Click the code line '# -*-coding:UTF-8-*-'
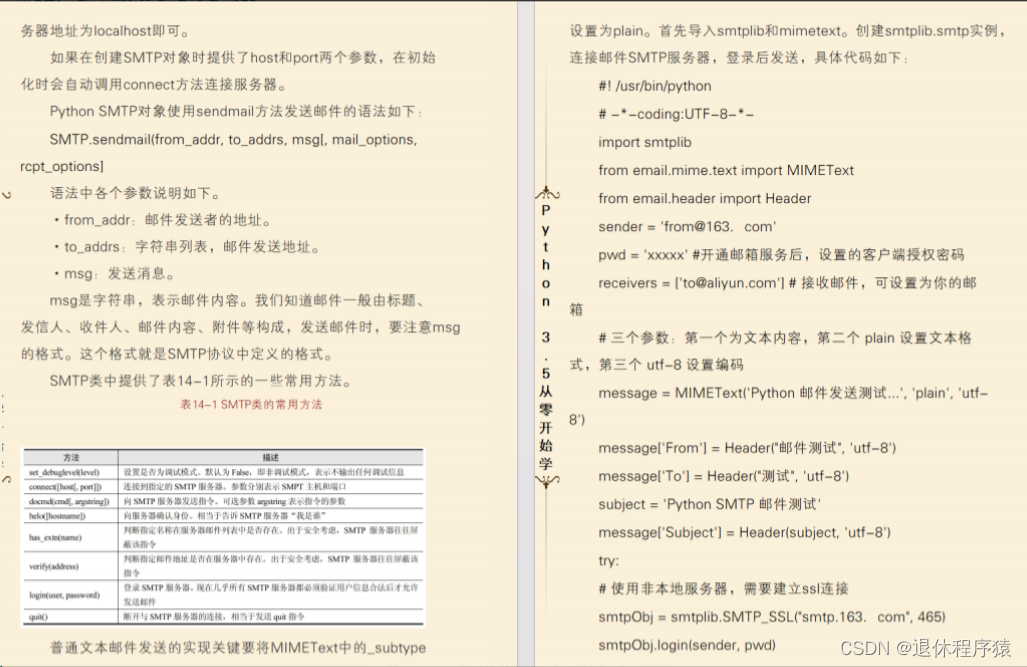The image size is (1027, 667). 676,114
